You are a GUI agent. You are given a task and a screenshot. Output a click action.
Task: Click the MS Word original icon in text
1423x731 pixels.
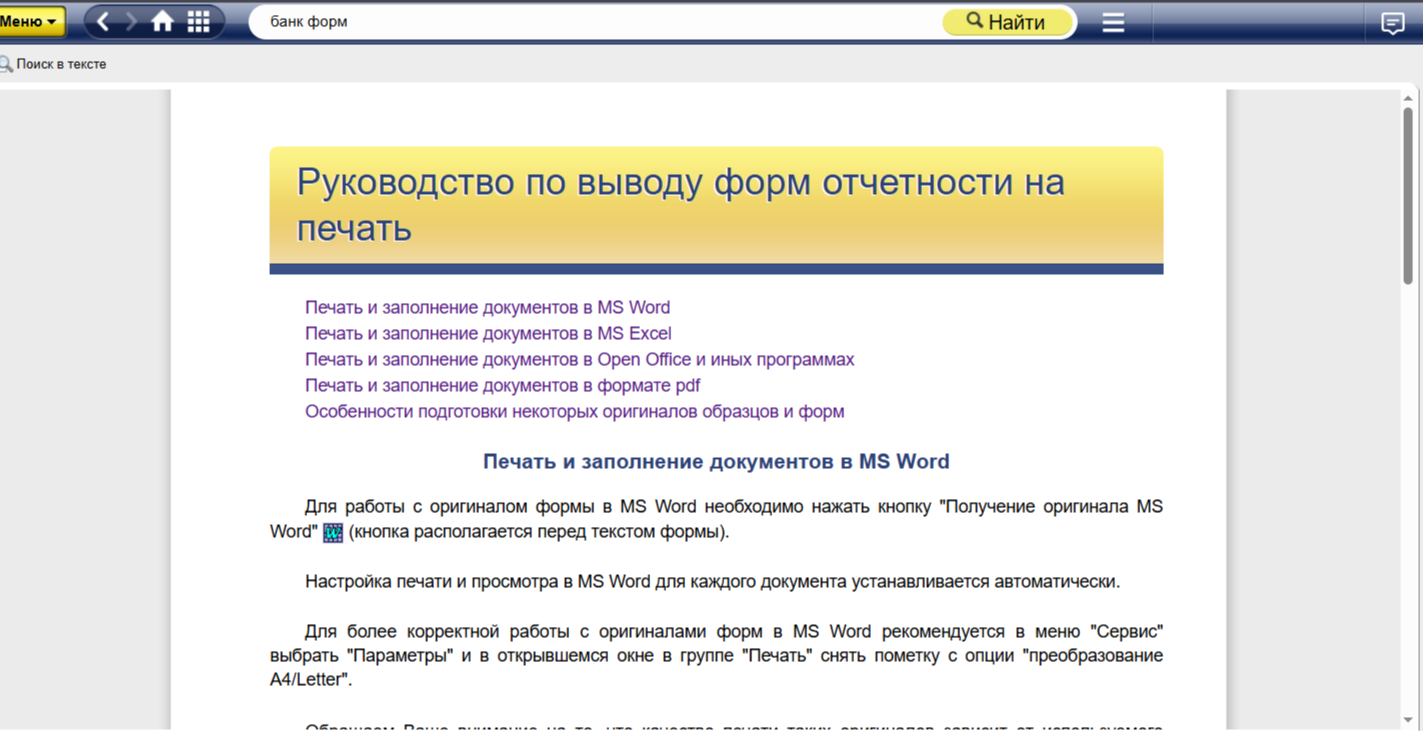pyautogui.click(x=333, y=532)
